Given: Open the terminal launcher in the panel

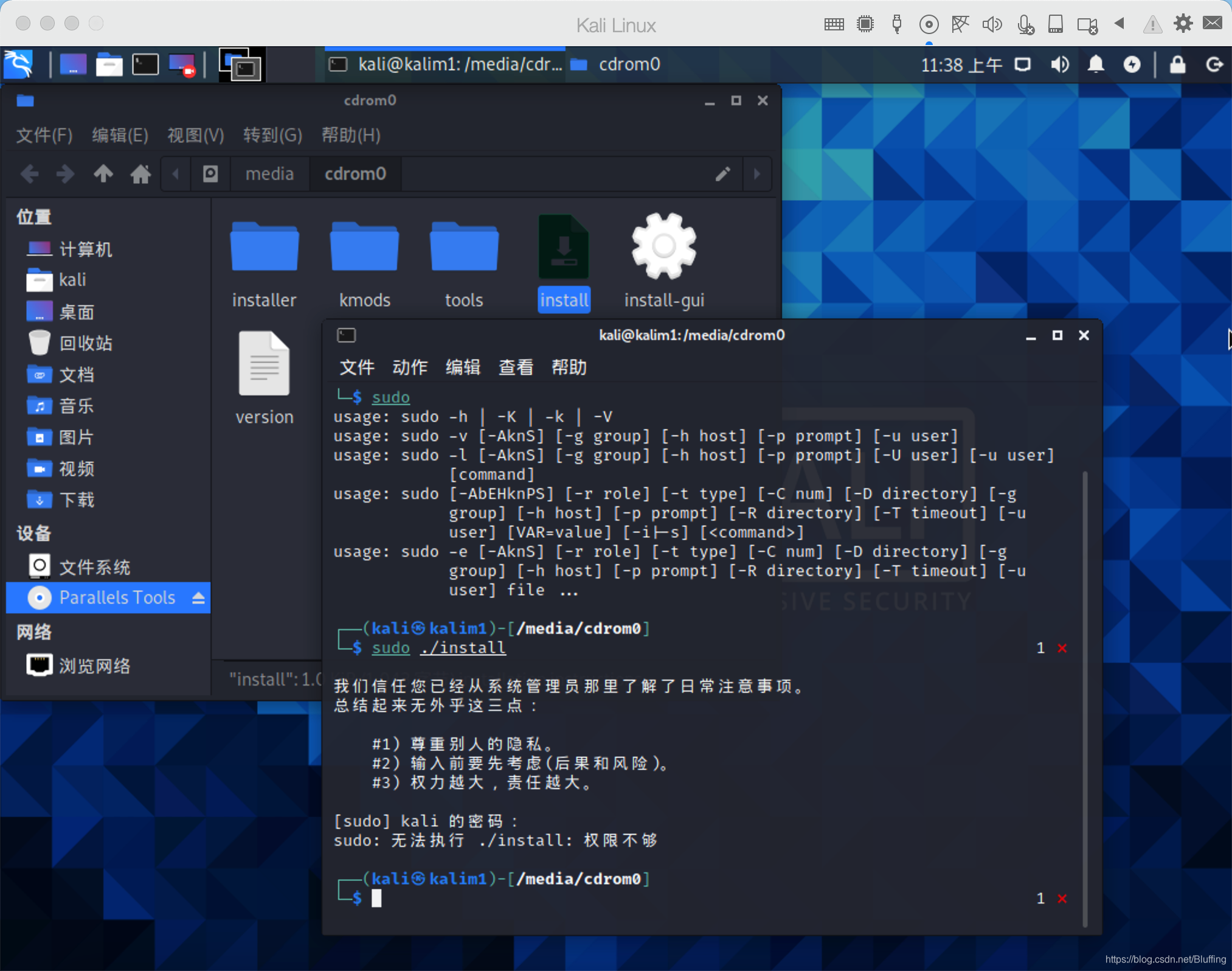Looking at the screenshot, I should pyautogui.click(x=145, y=64).
